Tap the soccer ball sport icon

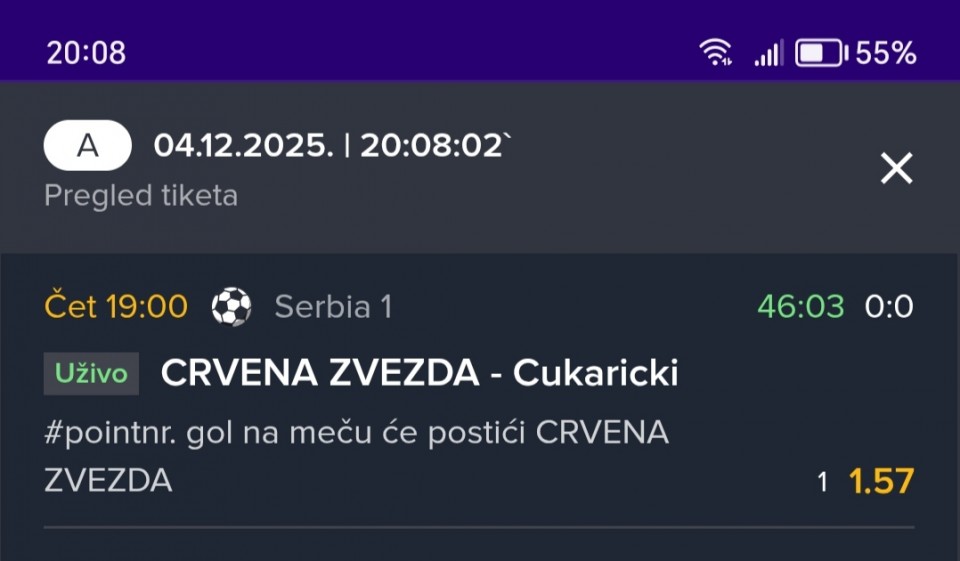point(231,307)
